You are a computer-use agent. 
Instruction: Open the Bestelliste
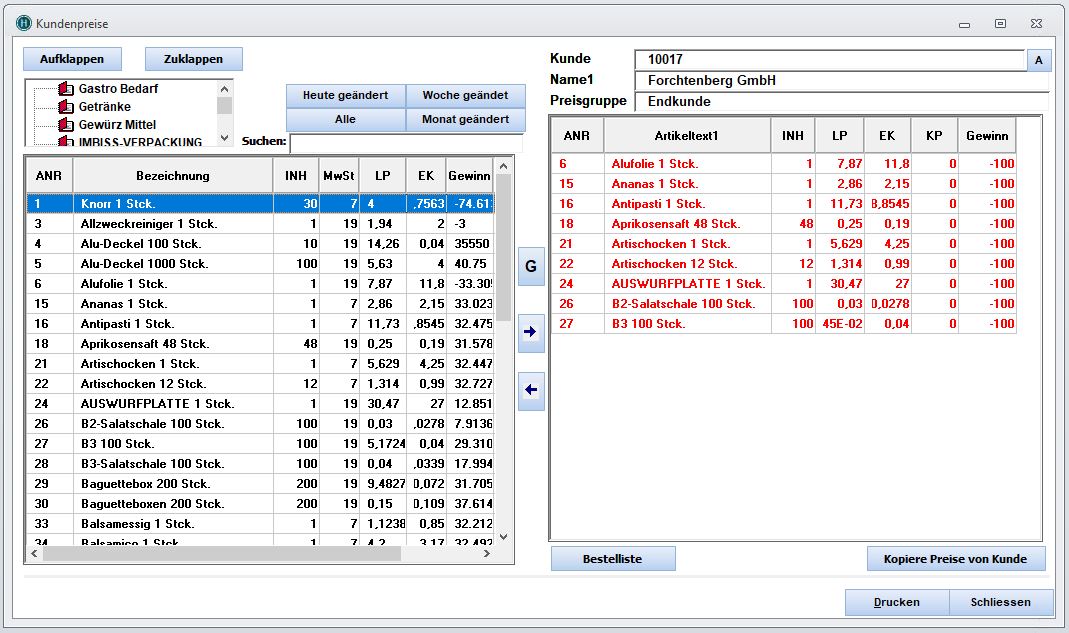[612, 559]
